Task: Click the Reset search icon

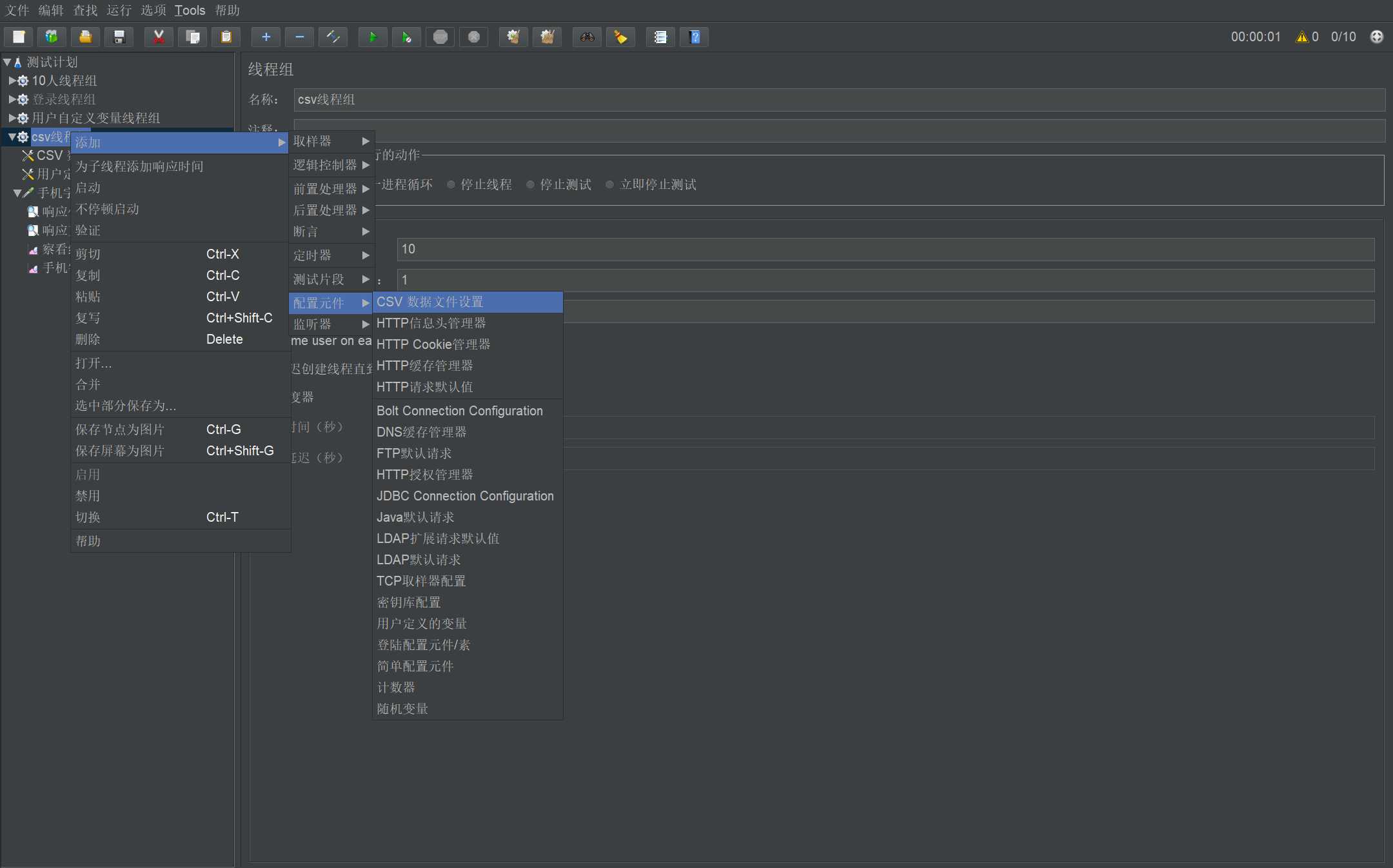Action: (x=620, y=37)
